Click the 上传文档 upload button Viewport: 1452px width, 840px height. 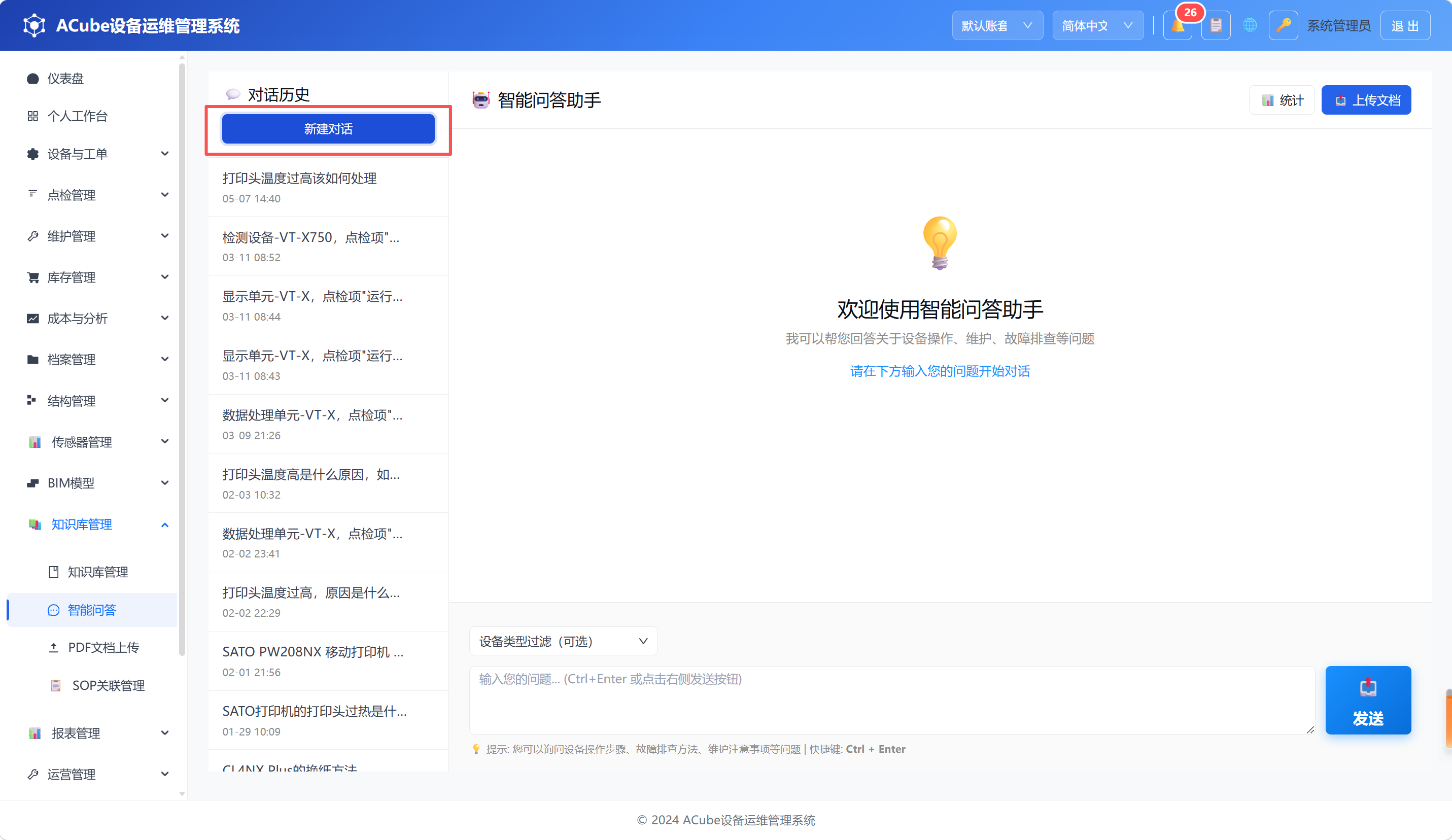click(1366, 100)
